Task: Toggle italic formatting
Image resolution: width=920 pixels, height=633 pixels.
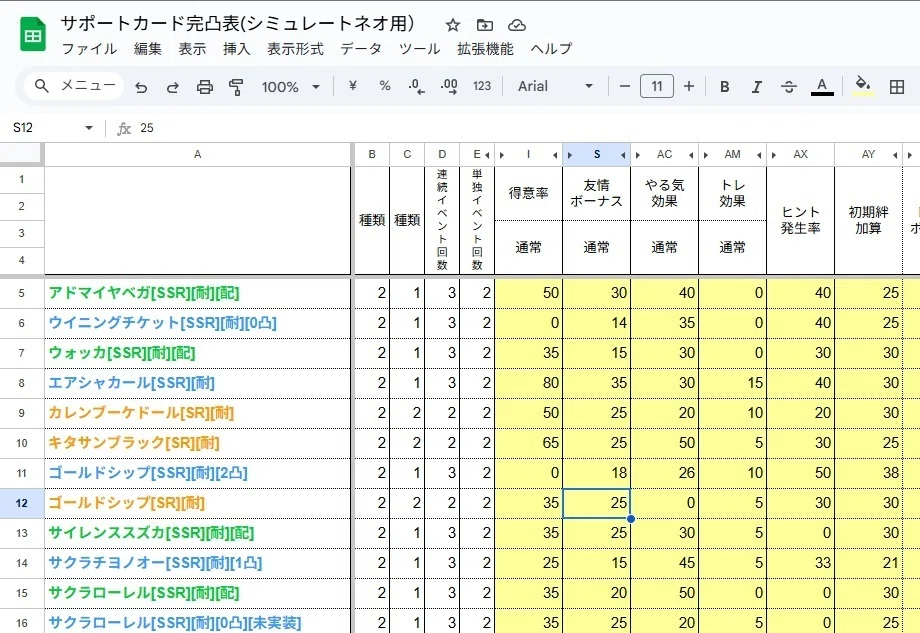Action: coord(756,87)
